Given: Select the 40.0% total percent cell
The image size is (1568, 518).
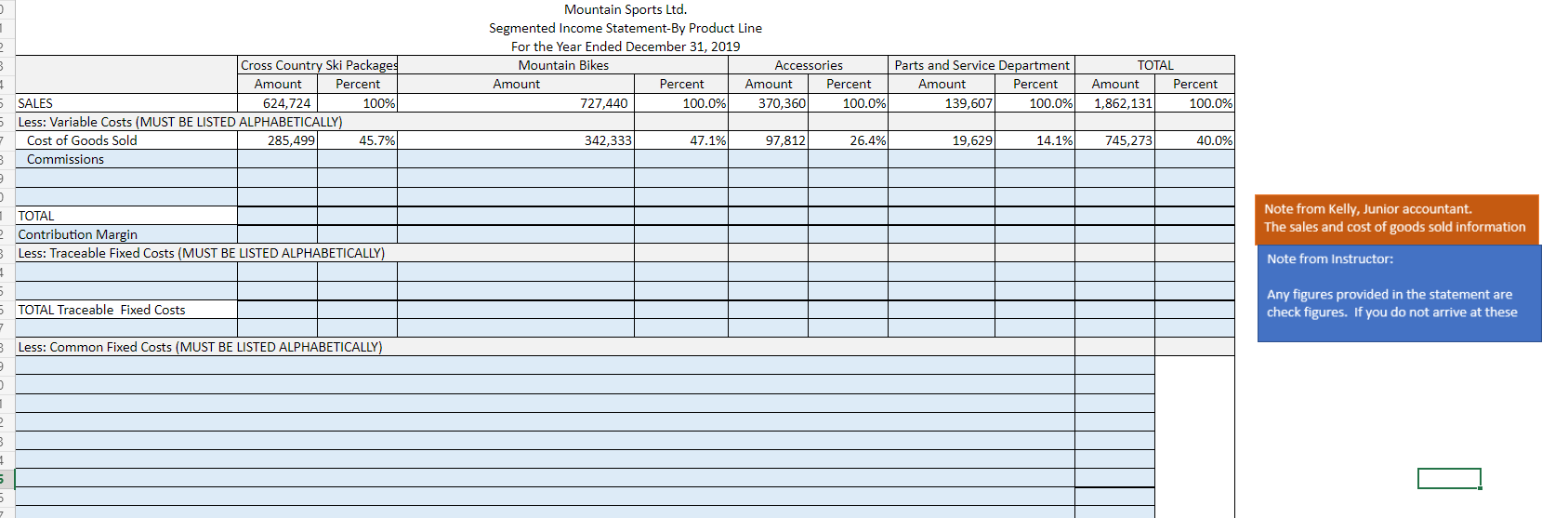Looking at the screenshot, I should [x=1195, y=140].
